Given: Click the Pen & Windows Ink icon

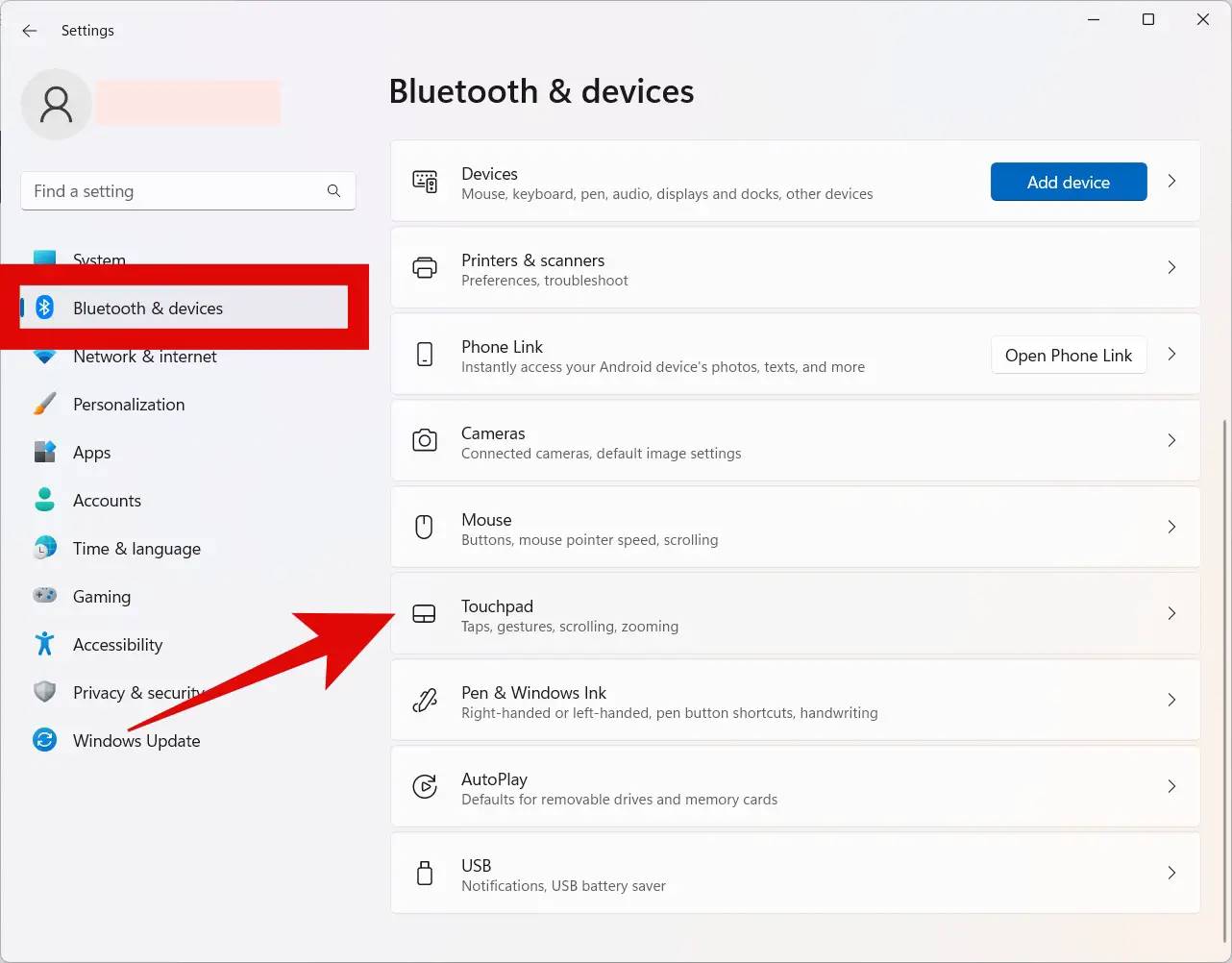Looking at the screenshot, I should pyautogui.click(x=424, y=701).
